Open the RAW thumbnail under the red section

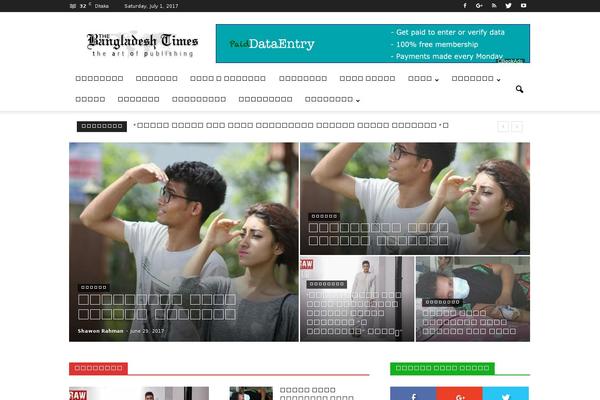(x=139, y=393)
